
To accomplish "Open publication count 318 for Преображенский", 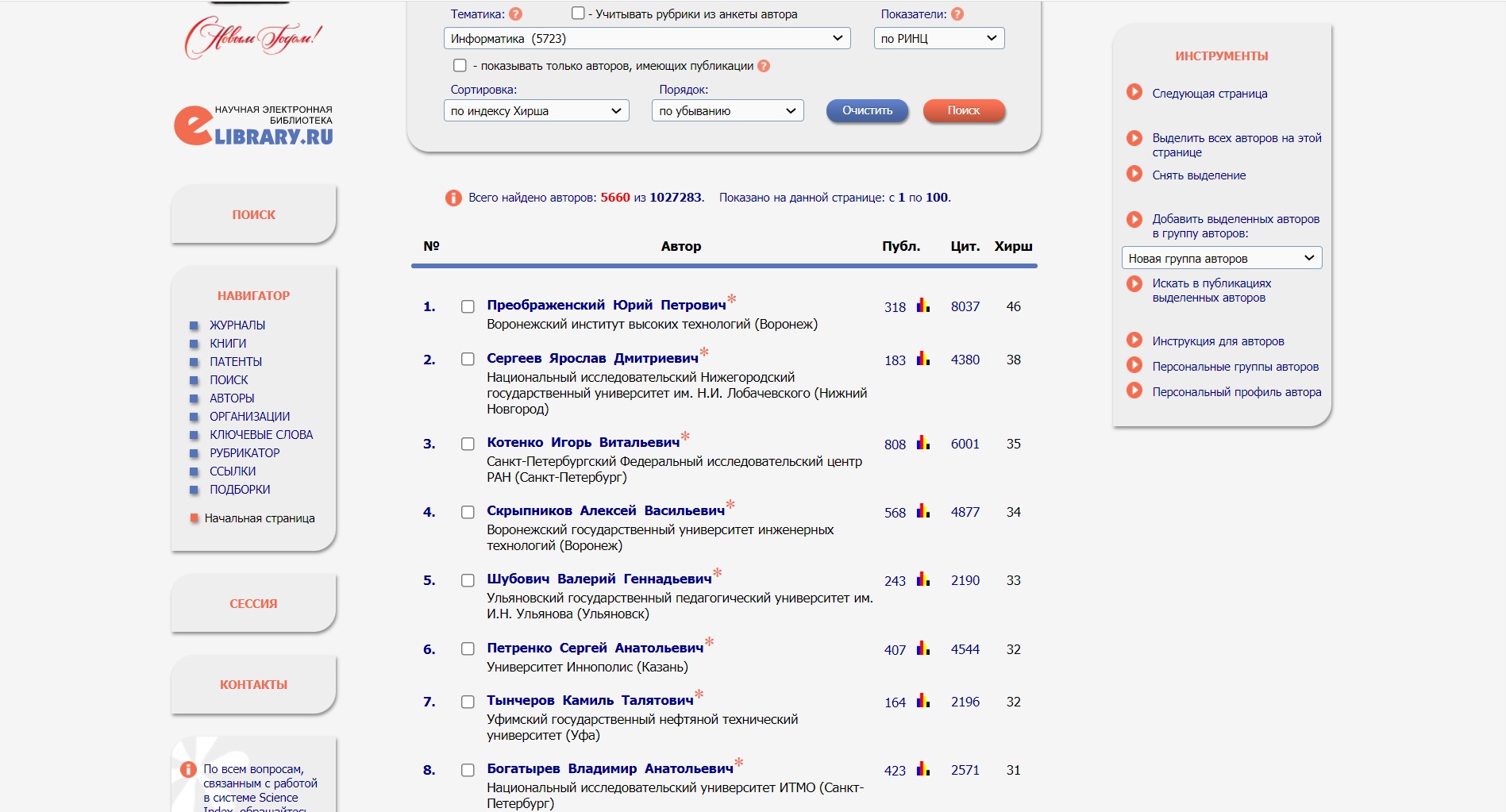I will click(895, 306).
